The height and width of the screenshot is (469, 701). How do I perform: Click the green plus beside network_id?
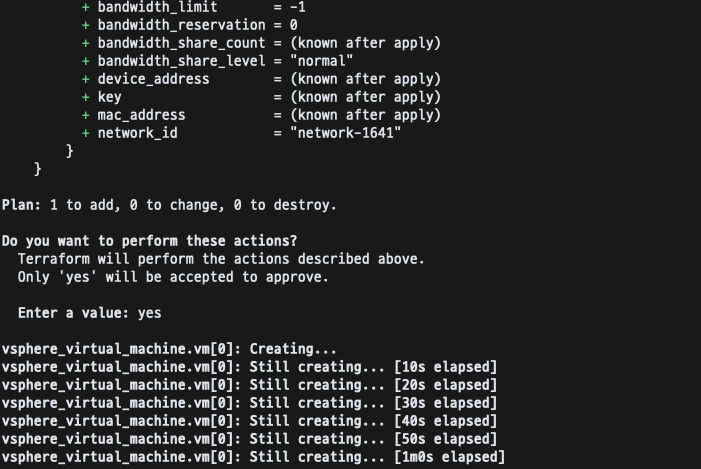pos(86,133)
